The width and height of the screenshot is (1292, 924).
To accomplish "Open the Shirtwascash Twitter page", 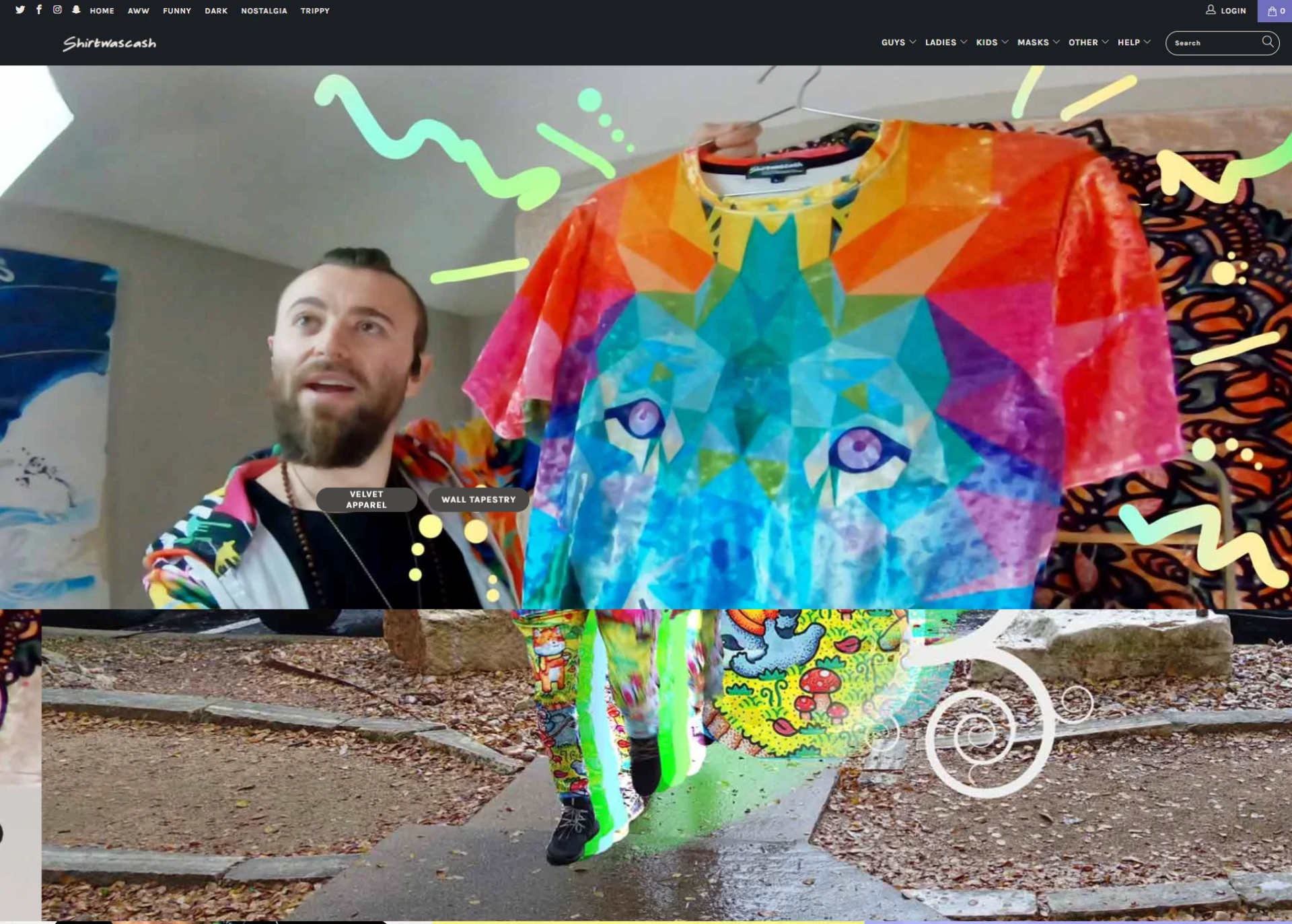I will pyautogui.click(x=20, y=10).
